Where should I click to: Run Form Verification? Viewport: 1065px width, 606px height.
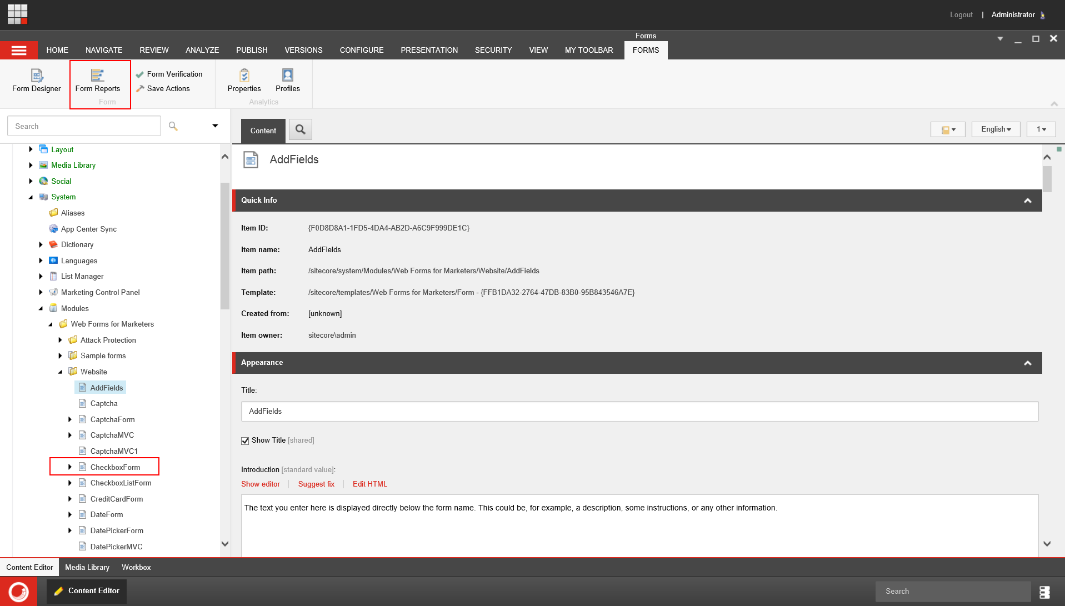(x=174, y=74)
